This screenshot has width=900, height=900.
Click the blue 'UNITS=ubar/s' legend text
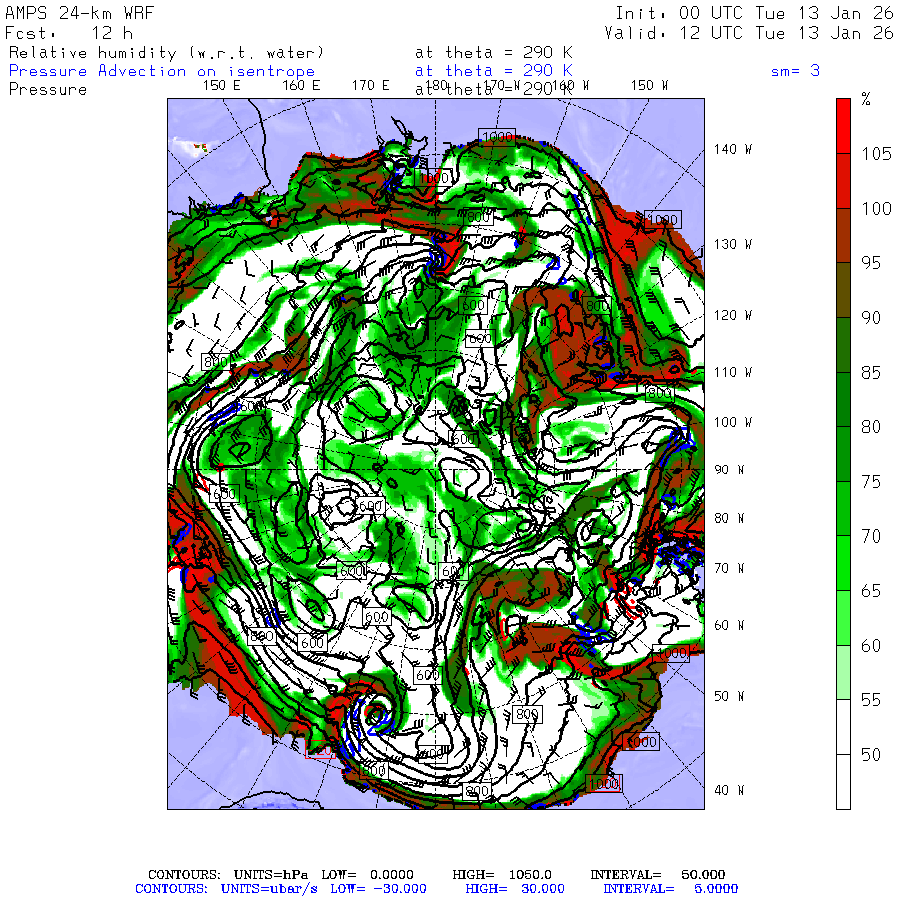pos(269,889)
